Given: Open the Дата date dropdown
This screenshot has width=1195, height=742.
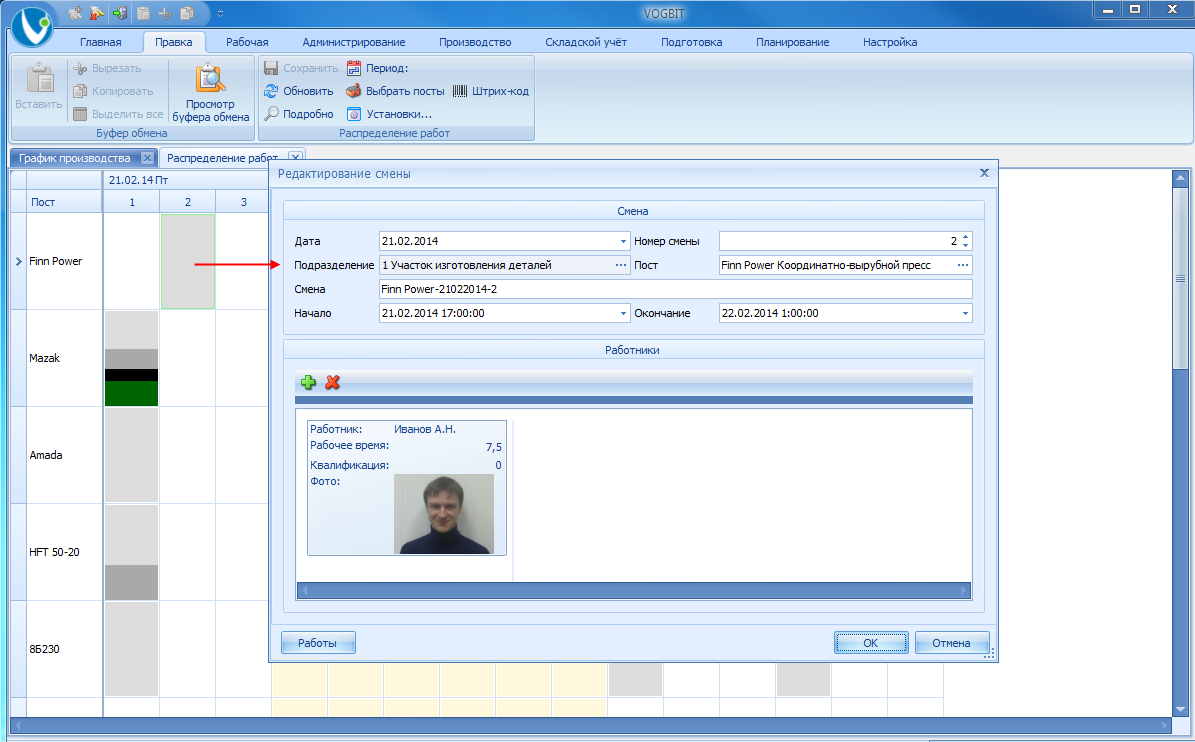Looking at the screenshot, I should (x=623, y=241).
